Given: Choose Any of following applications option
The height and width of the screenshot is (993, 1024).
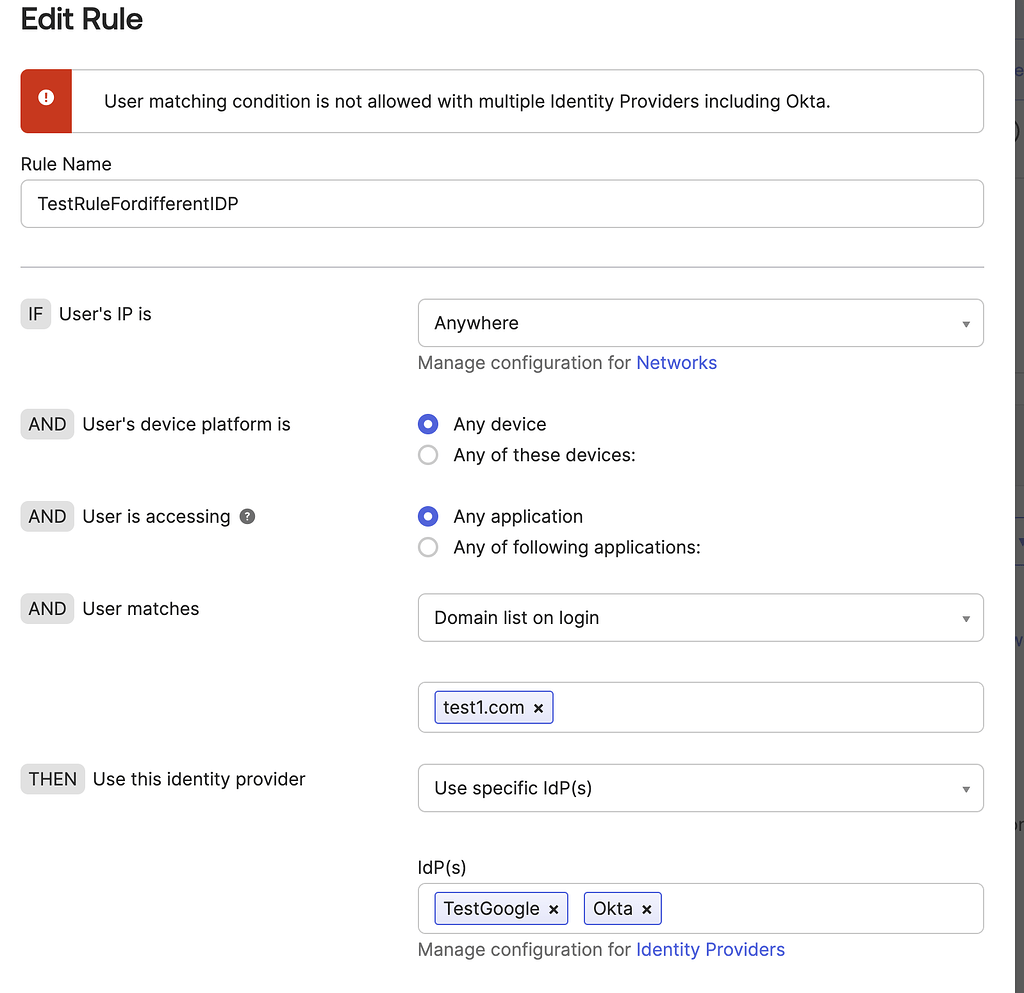Looking at the screenshot, I should click(428, 547).
